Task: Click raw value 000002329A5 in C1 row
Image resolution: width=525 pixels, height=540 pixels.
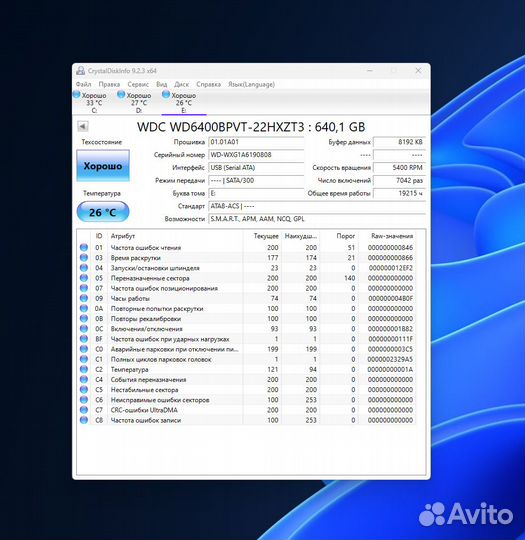Action: coord(390,360)
